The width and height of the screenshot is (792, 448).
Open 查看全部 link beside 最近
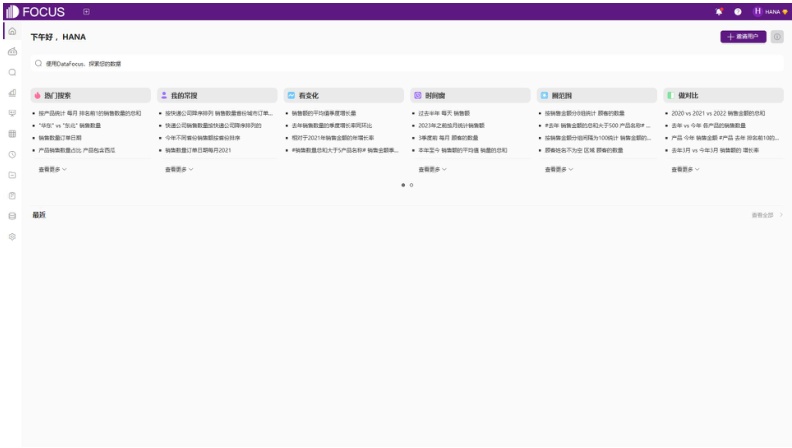(x=767, y=215)
